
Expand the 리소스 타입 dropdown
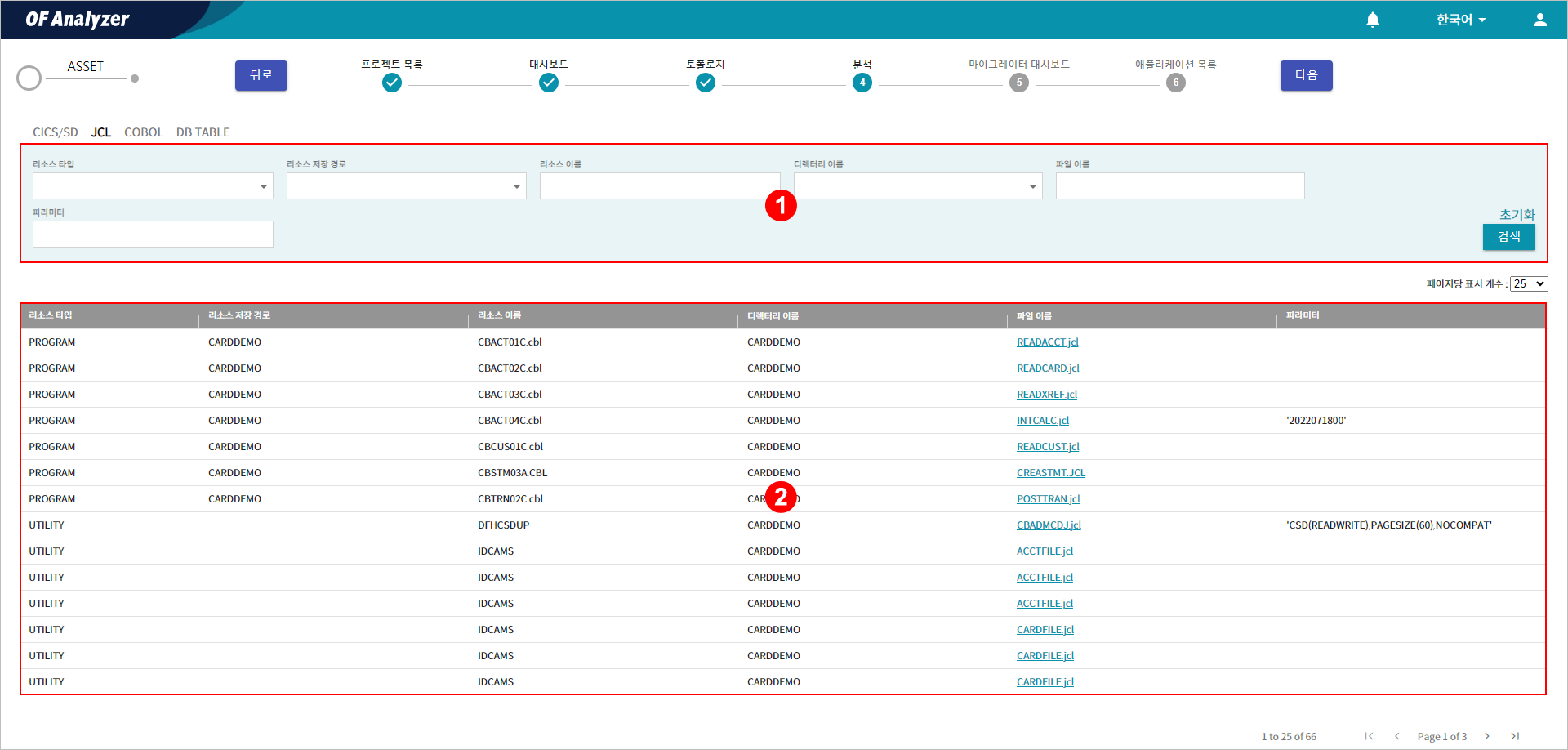[153, 186]
